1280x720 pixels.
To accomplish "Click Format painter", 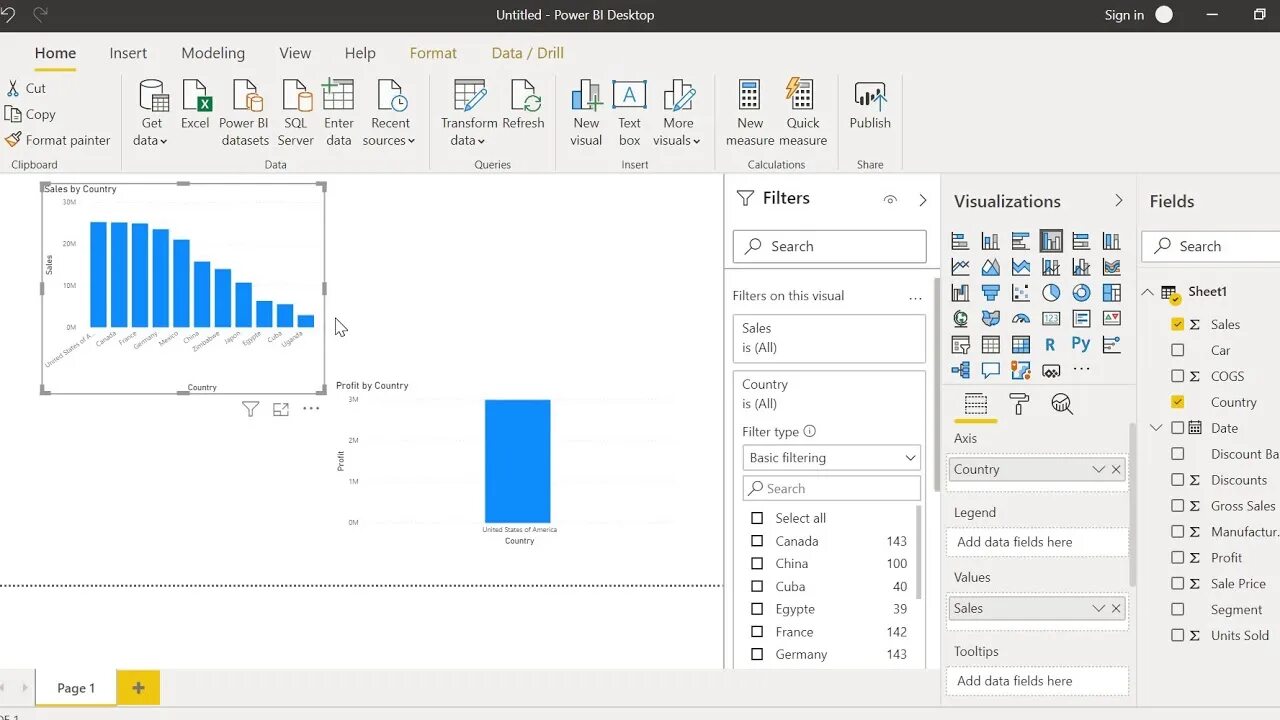I will coord(58,140).
